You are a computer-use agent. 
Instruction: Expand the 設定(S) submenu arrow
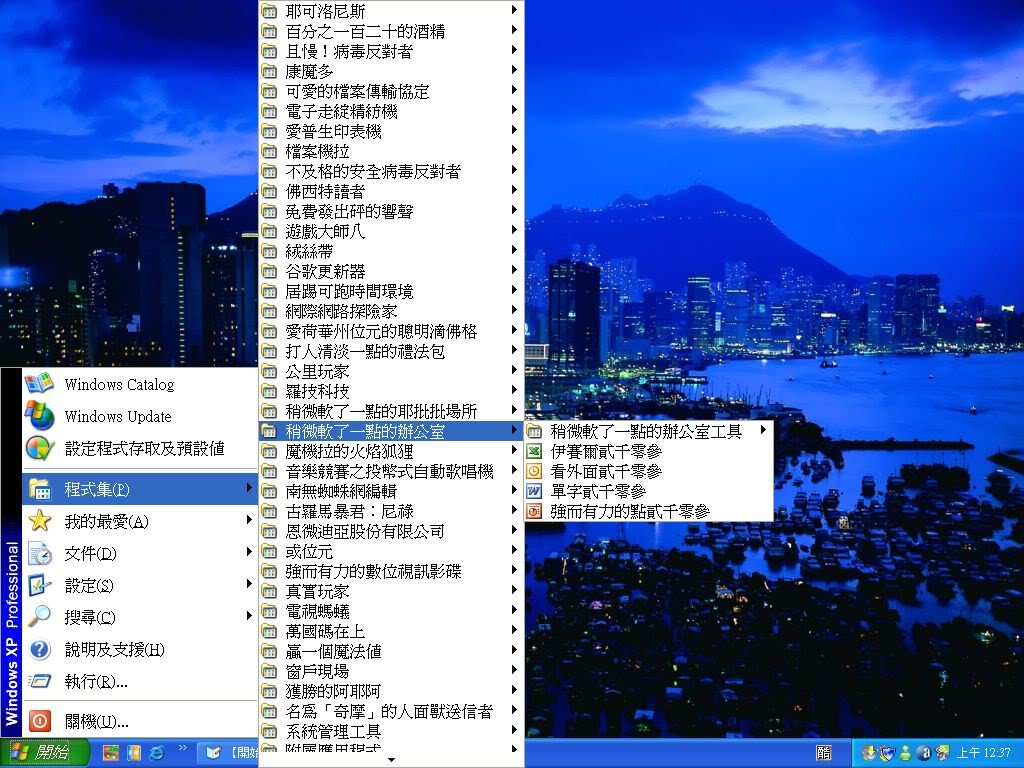[x=249, y=584]
